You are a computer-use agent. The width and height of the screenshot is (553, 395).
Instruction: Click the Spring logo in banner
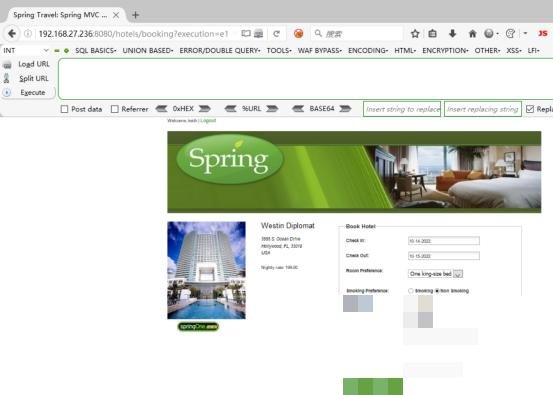(x=230, y=159)
